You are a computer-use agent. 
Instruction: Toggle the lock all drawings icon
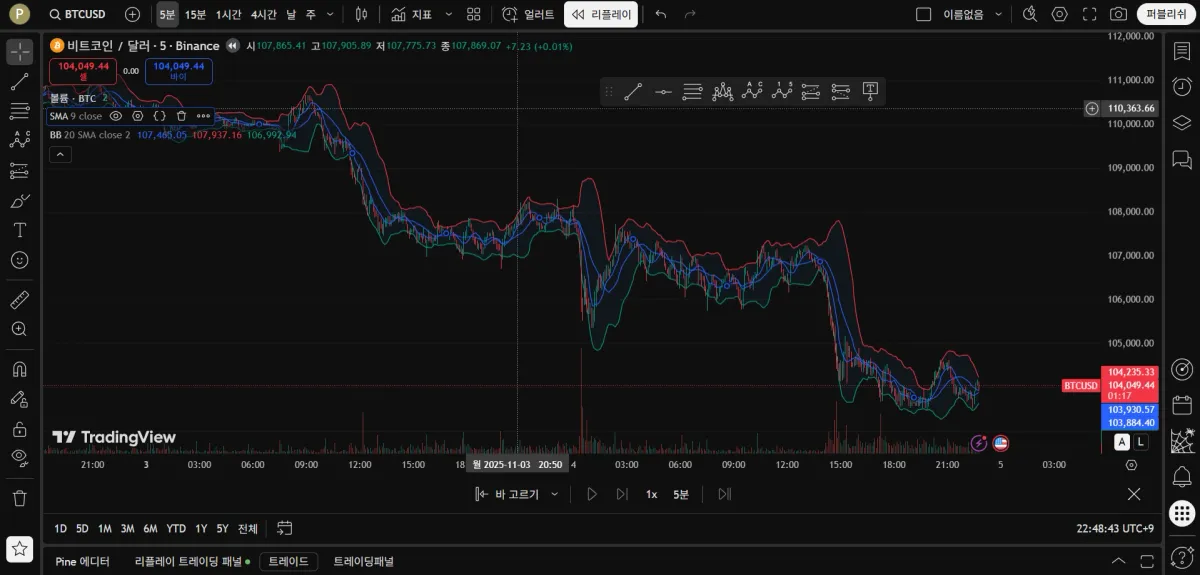click(19, 429)
